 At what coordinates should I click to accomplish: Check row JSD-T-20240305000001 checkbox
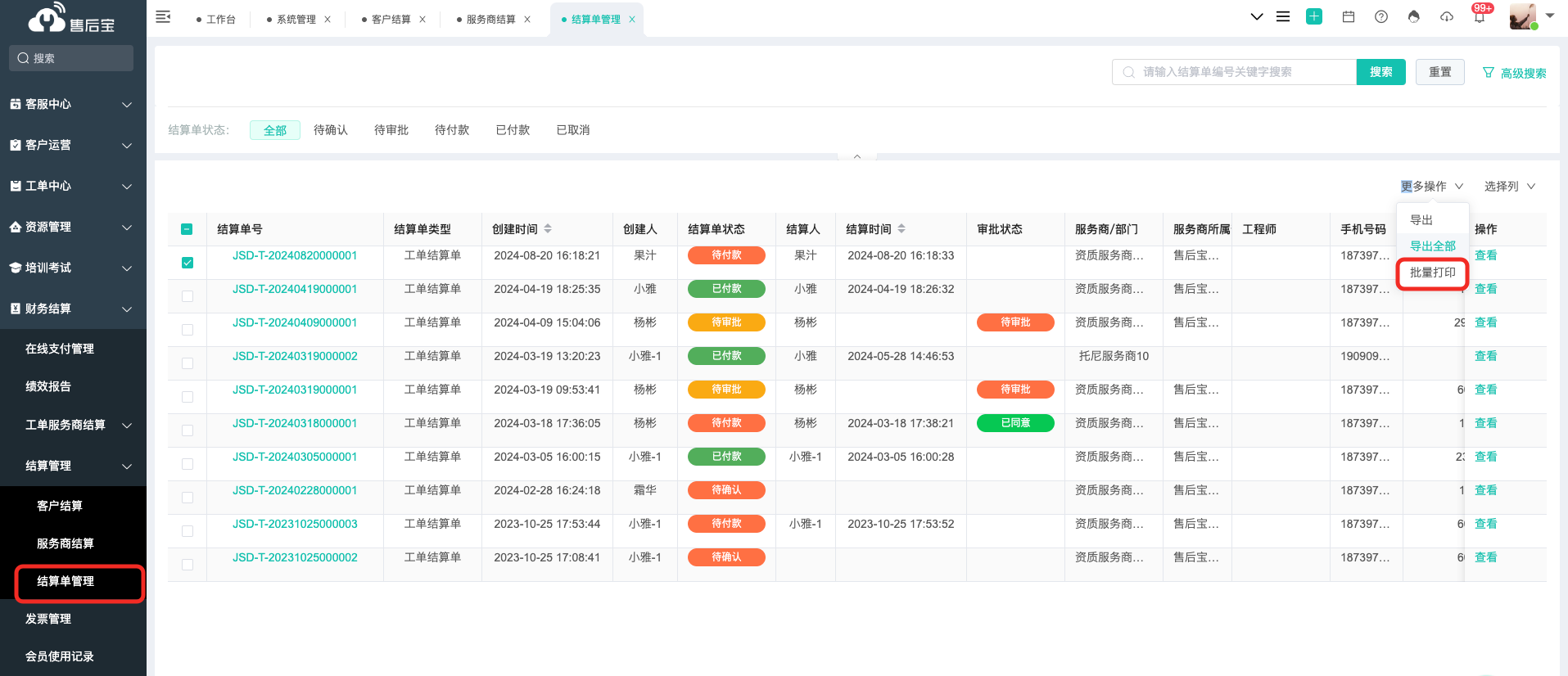tap(188, 464)
